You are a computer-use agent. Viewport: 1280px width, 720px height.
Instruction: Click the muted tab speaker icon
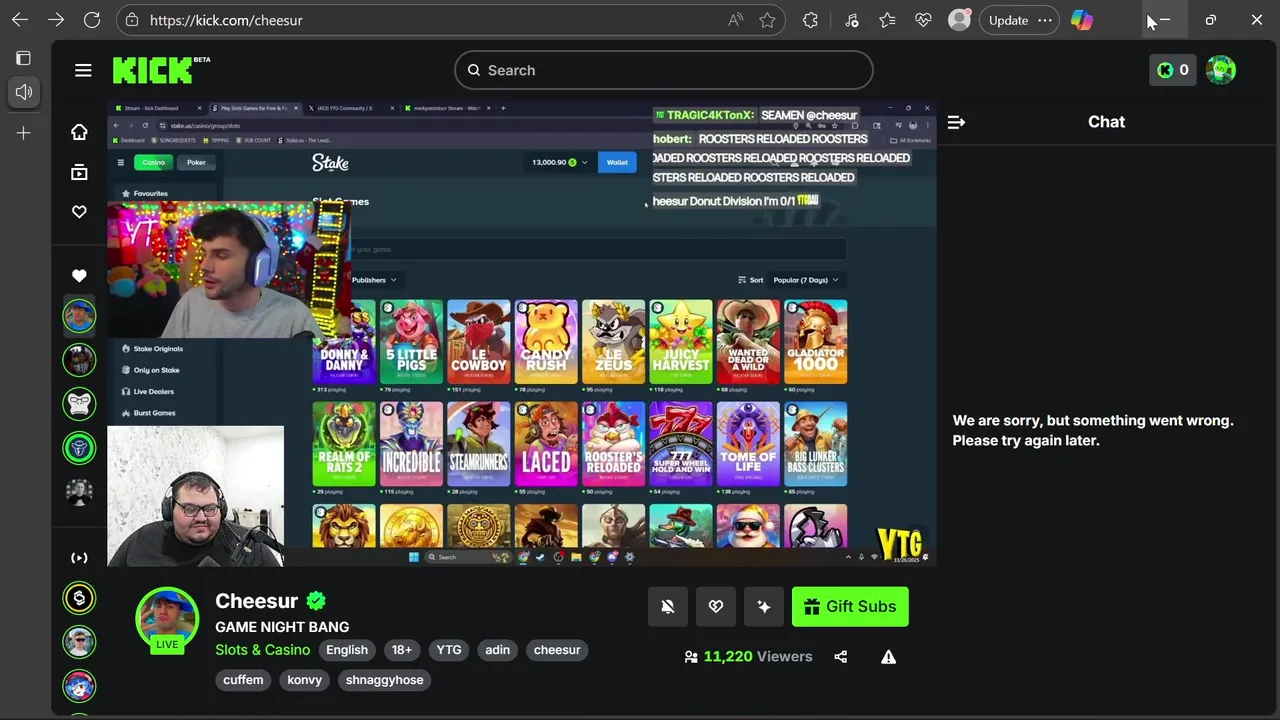[24, 92]
